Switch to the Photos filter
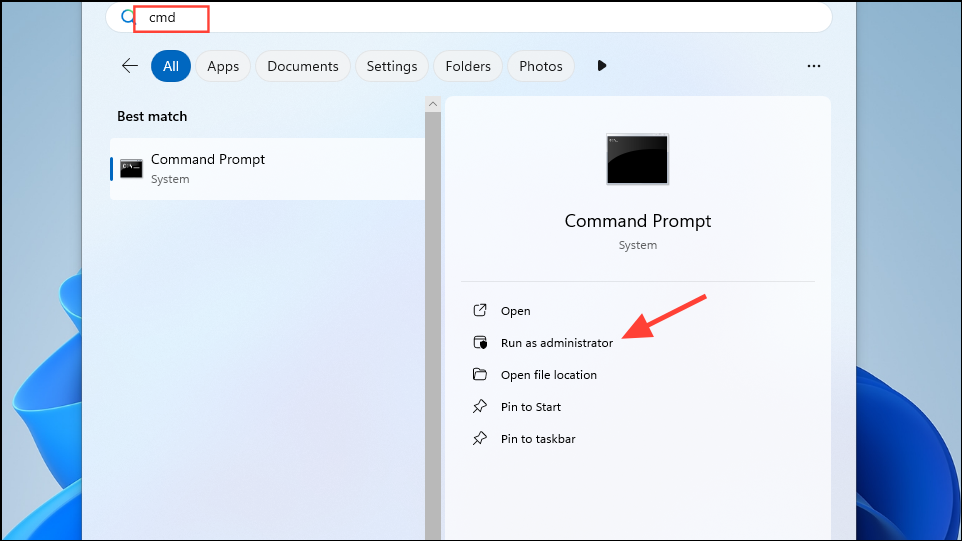Viewport: 962px width, 541px height. coord(541,66)
